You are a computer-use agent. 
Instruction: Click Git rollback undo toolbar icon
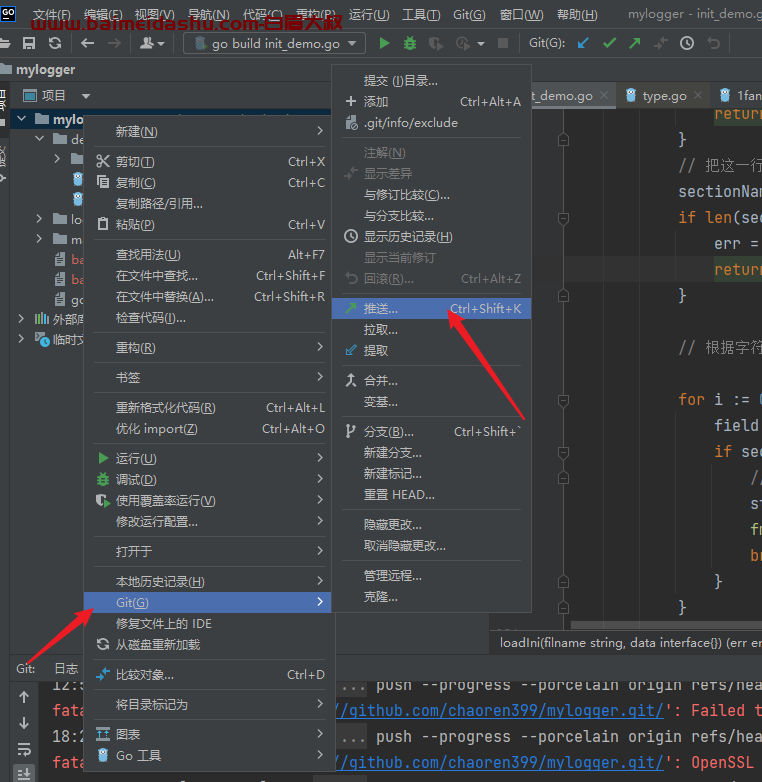pyautogui.click(x=714, y=43)
